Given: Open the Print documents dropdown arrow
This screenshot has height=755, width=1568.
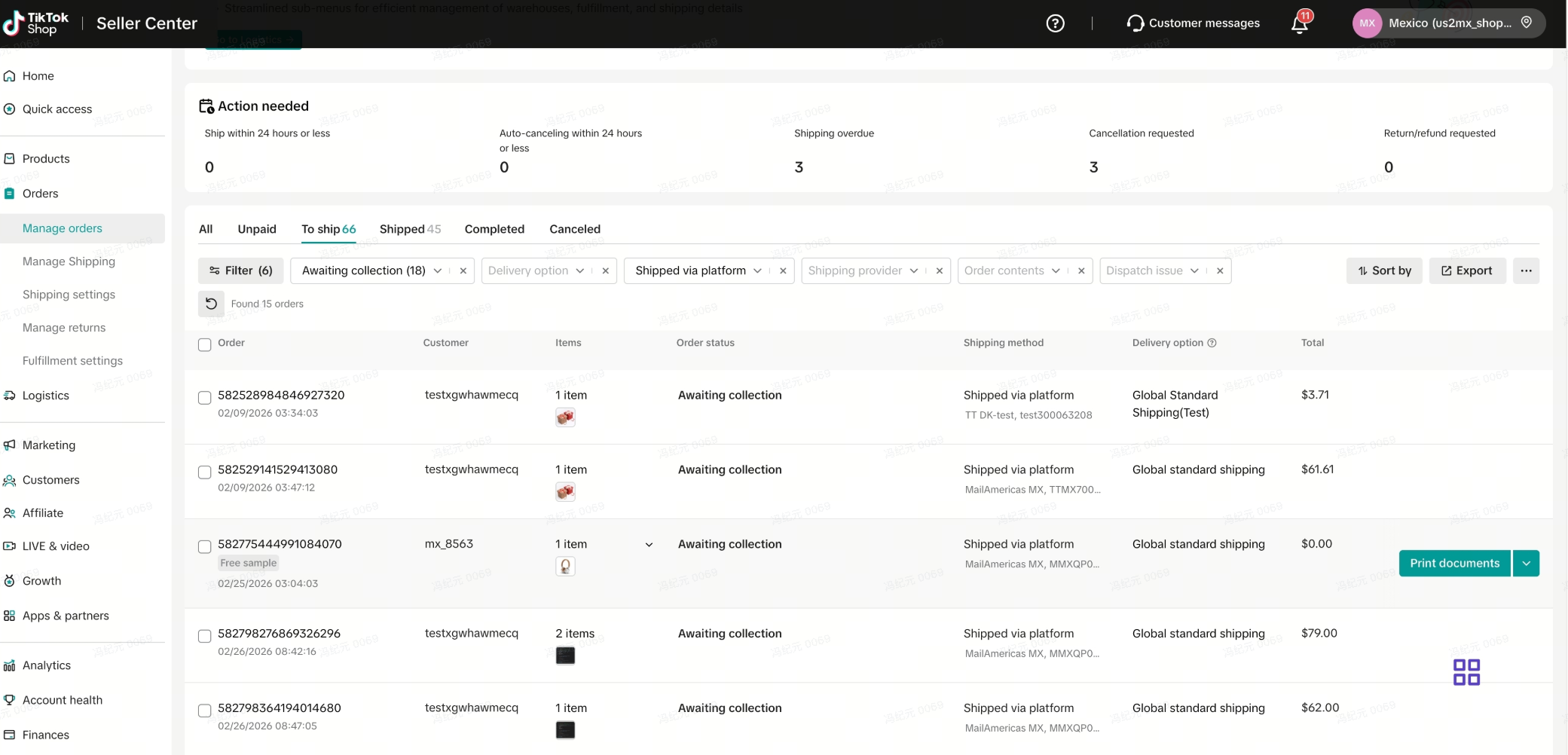Looking at the screenshot, I should pos(1526,564).
